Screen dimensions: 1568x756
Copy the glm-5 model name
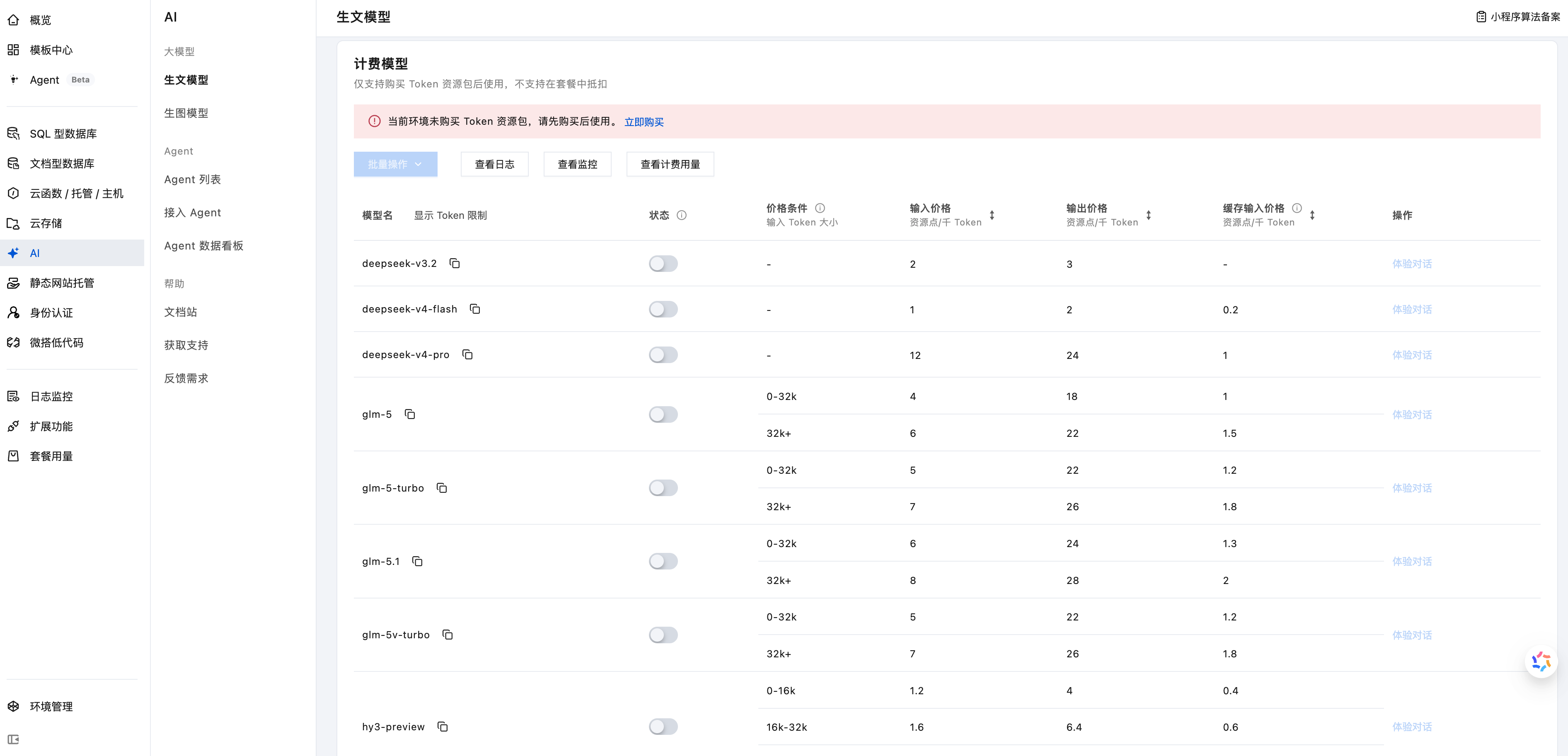[x=410, y=414]
